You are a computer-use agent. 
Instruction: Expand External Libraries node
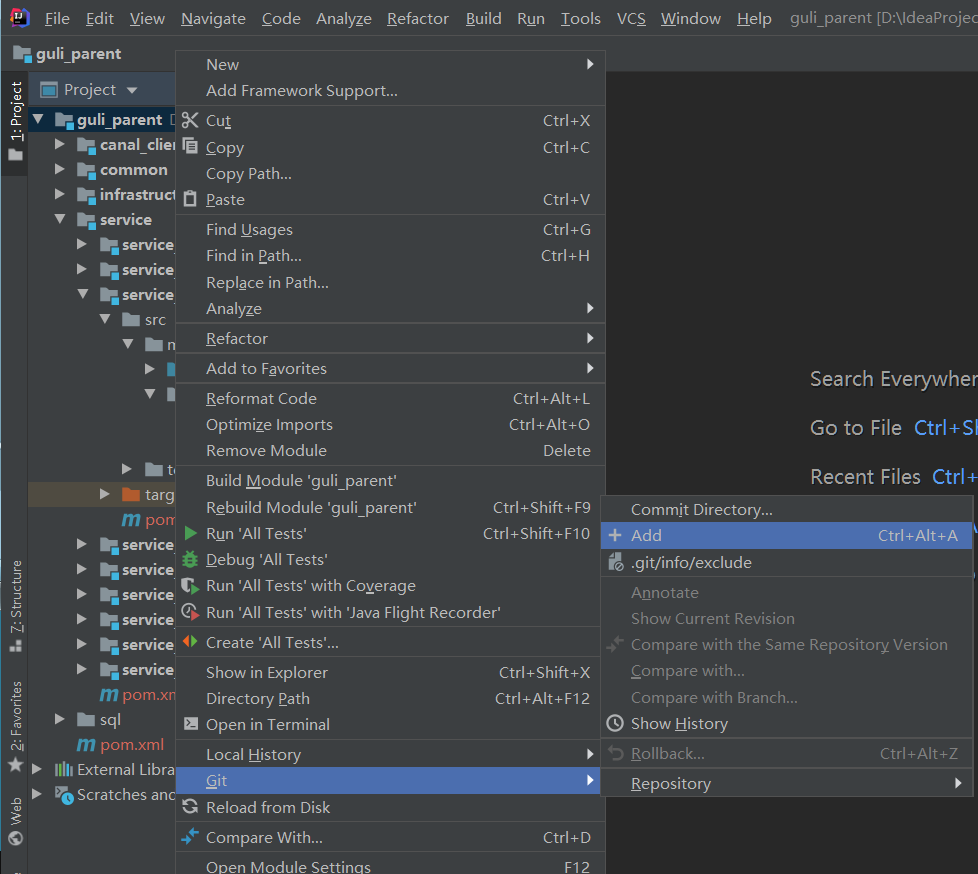(x=37, y=769)
